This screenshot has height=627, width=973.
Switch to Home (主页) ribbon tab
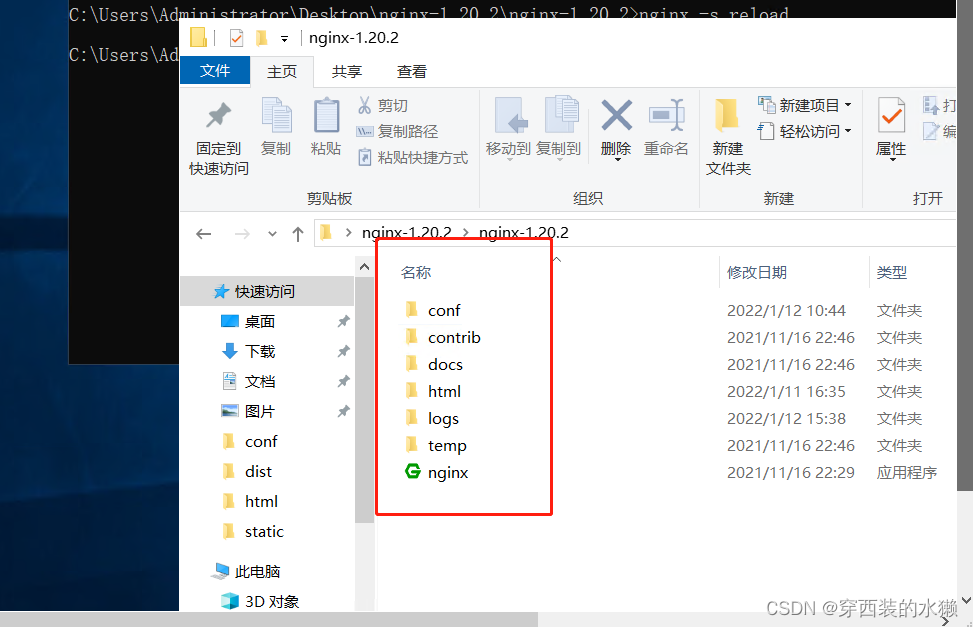(282, 71)
